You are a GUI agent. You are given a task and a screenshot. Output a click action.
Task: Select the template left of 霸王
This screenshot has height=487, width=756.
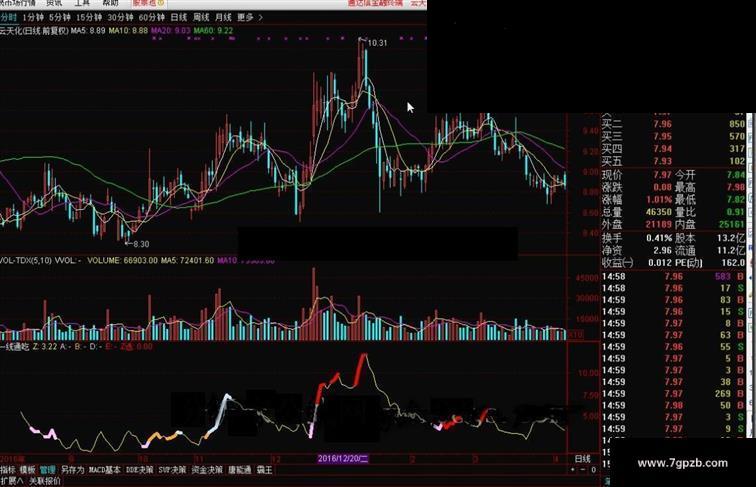point(239,470)
